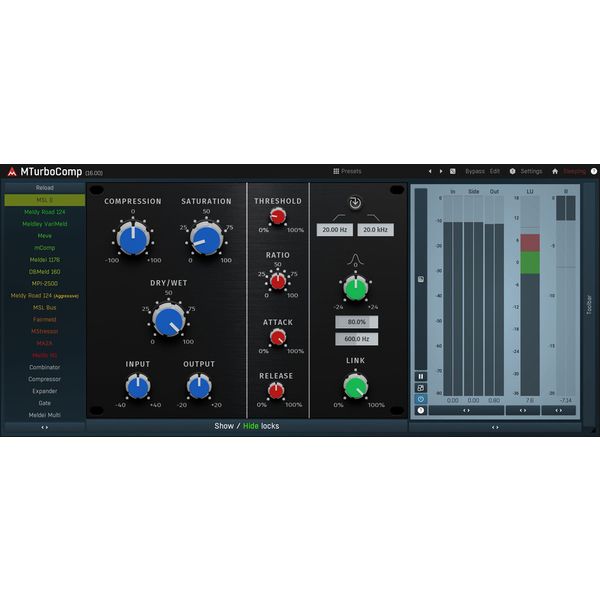This screenshot has height=600, width=600.
Task: Click the Reload button
Action: pos(45,188)
